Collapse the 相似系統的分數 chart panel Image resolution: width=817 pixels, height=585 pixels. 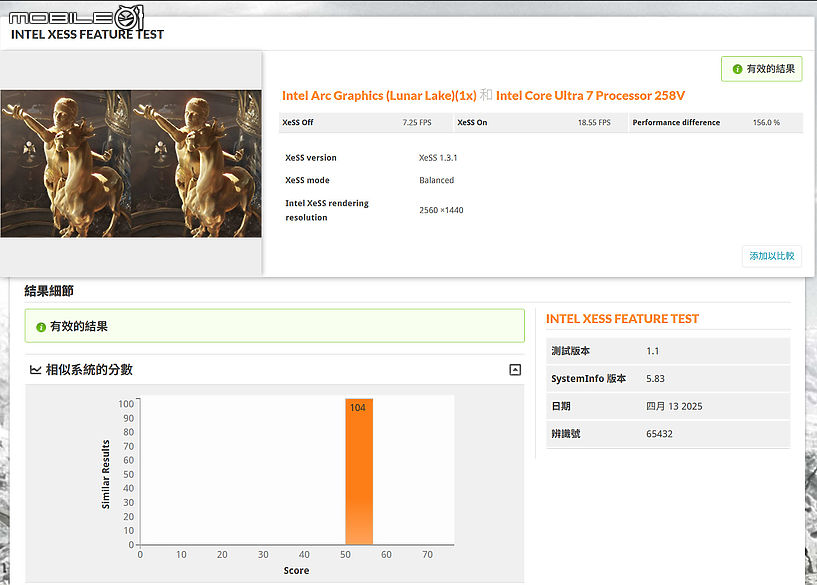pos(515,370)
